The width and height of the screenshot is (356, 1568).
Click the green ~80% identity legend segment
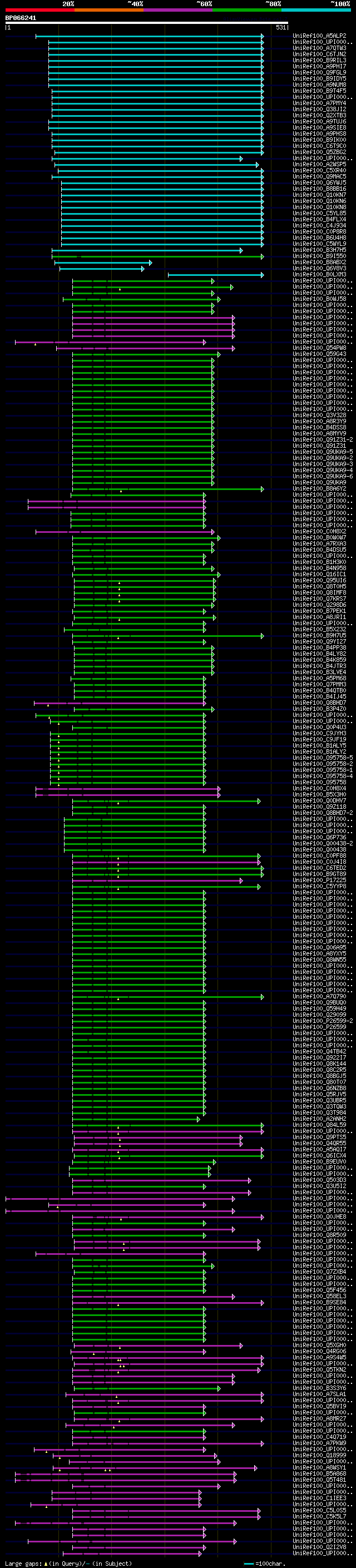[x=247, y=10]
